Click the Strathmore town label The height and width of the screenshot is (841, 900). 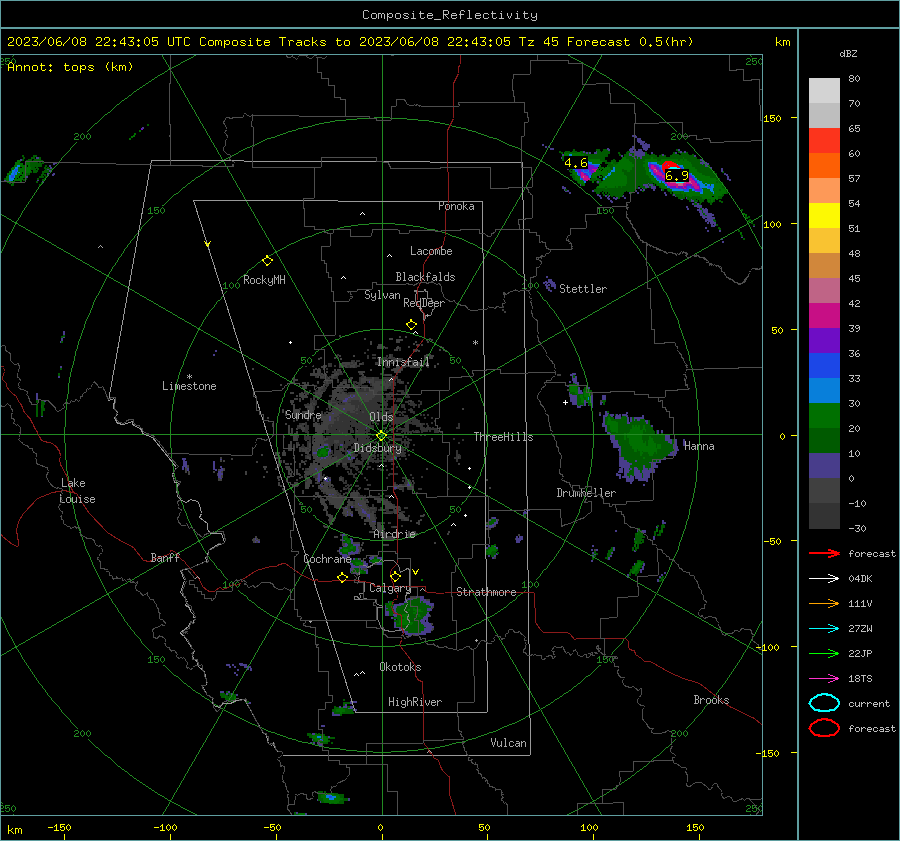[486, 592]
